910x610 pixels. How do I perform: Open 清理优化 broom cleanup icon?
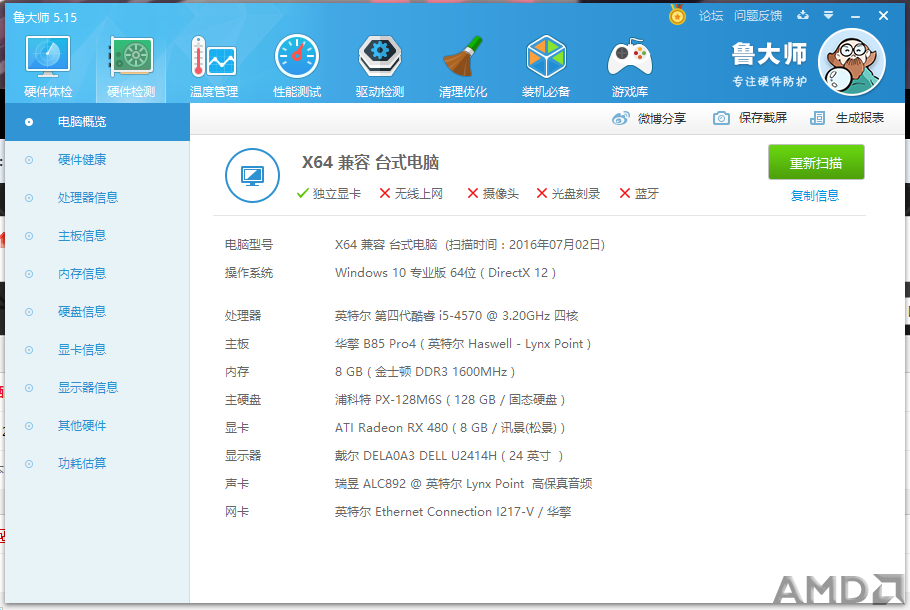click(463, 56)
